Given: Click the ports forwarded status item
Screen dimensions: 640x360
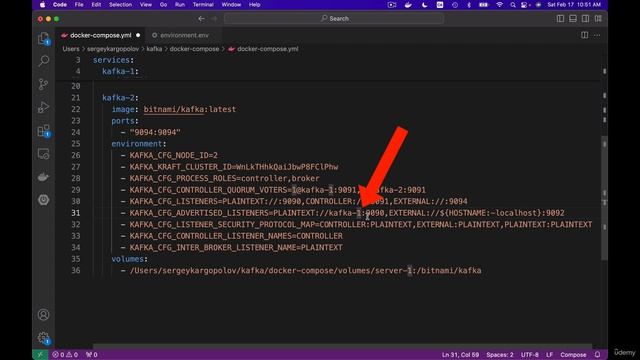Looking at the screenshot, I should pos(92,355).
